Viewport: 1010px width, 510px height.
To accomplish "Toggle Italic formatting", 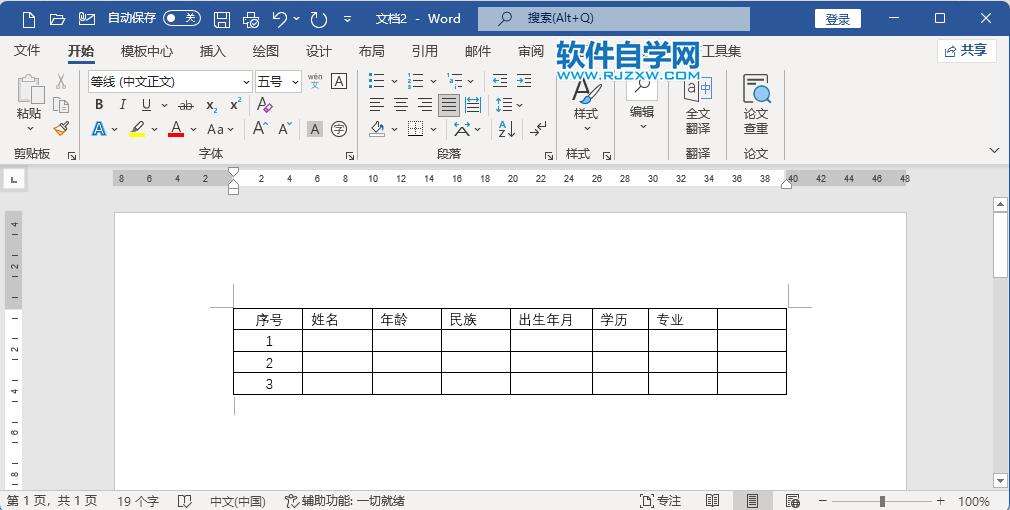I will click(122, 105).
